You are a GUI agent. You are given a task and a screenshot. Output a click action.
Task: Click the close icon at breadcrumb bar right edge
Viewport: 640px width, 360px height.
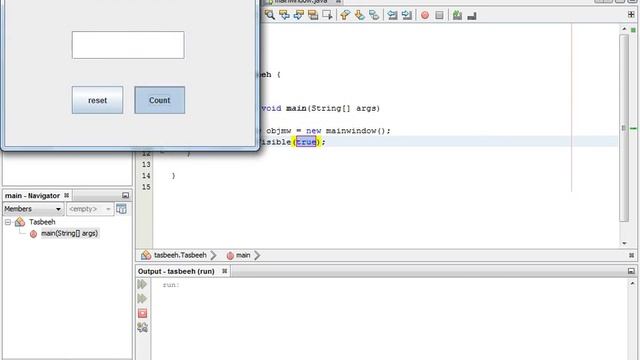(x=631, y=255)
